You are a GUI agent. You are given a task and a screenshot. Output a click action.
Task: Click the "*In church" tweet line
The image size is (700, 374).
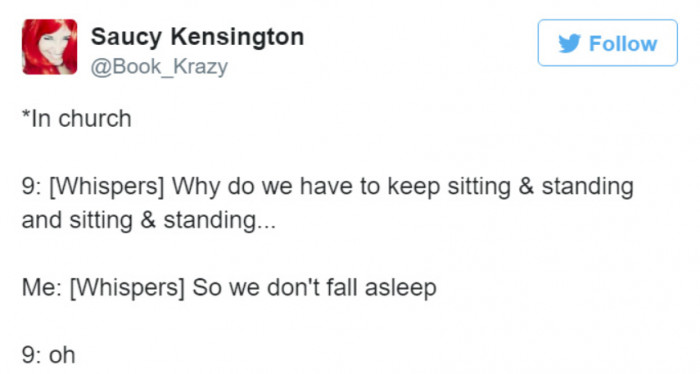[76, 119]
